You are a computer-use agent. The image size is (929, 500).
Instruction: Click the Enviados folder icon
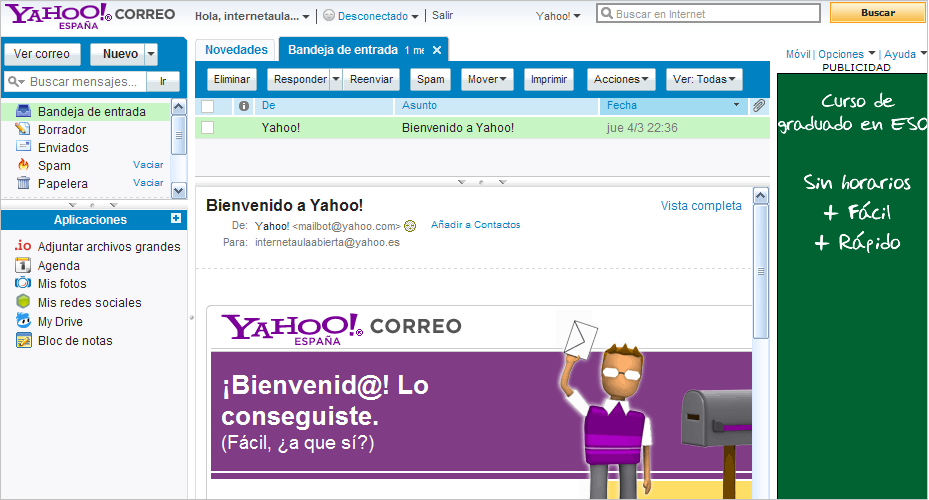tap(23, 146)
